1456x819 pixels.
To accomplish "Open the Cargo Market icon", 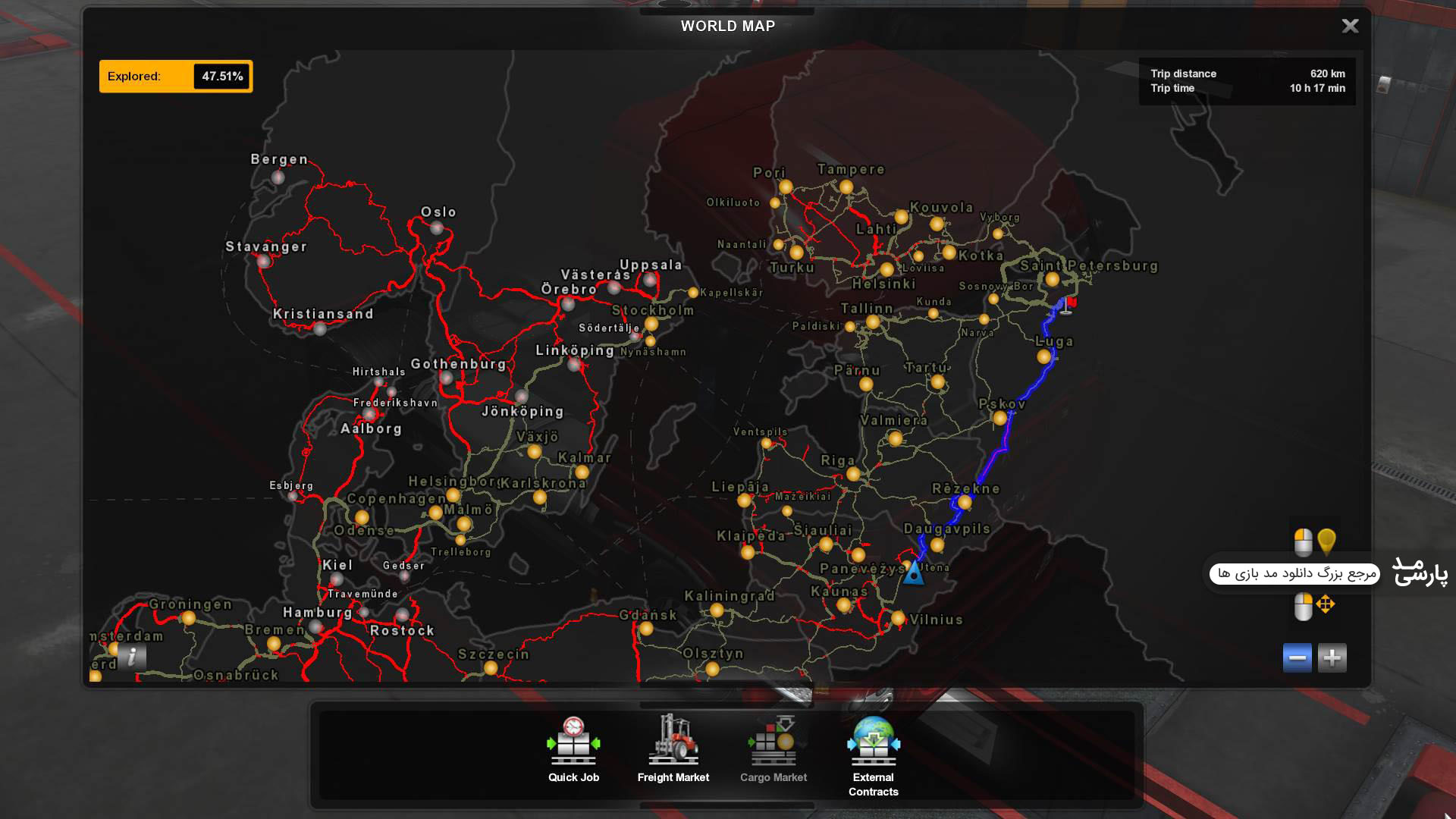I will (x=773, y=740).
